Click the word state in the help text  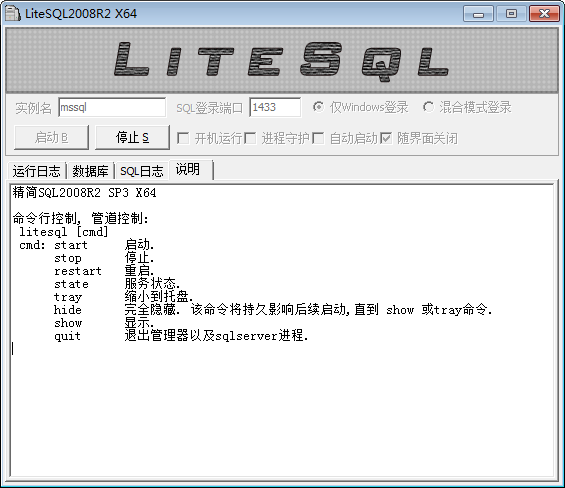(x=71, y=284)
